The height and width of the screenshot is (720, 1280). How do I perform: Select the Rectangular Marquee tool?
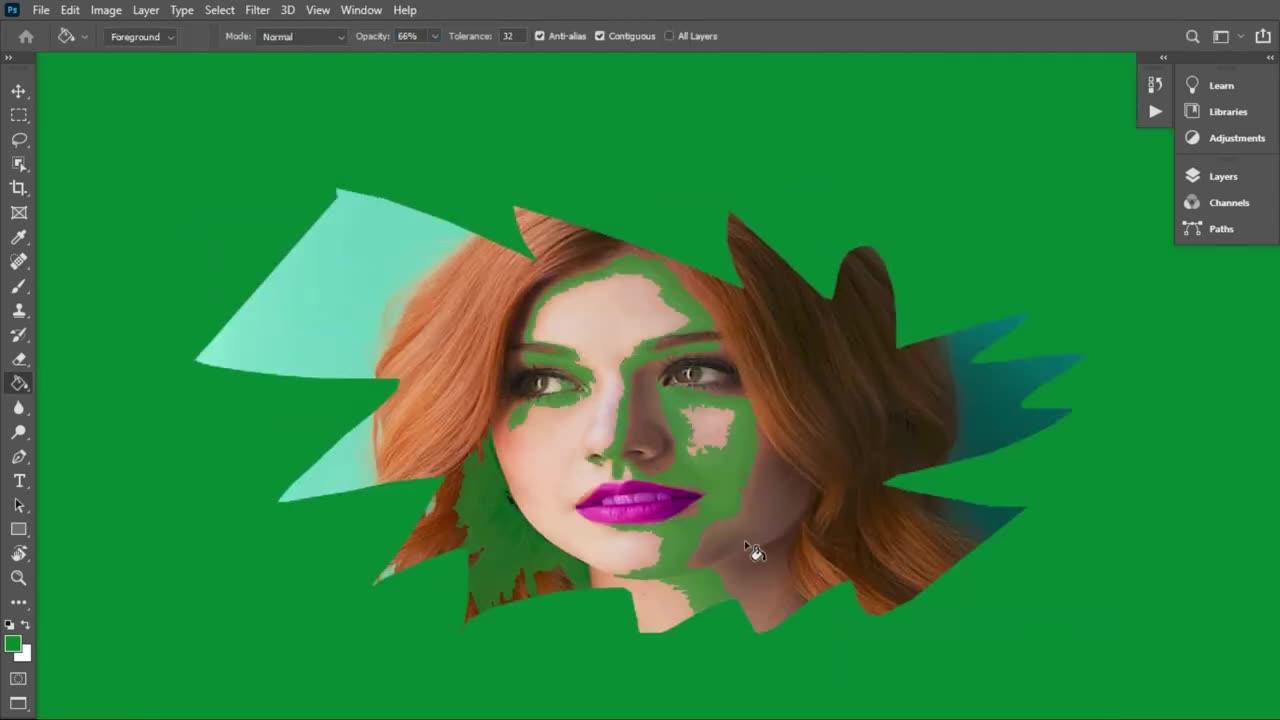tap(19, 115)
